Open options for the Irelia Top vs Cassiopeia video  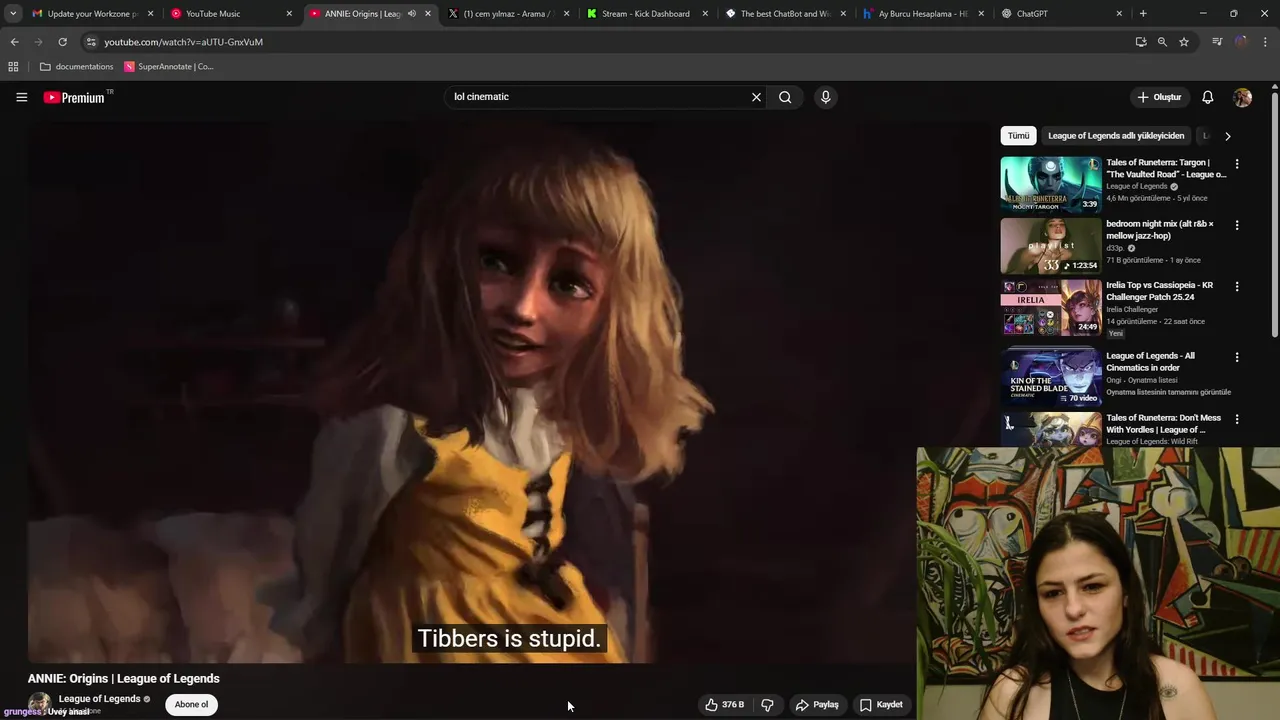[x=1237, y=286]
